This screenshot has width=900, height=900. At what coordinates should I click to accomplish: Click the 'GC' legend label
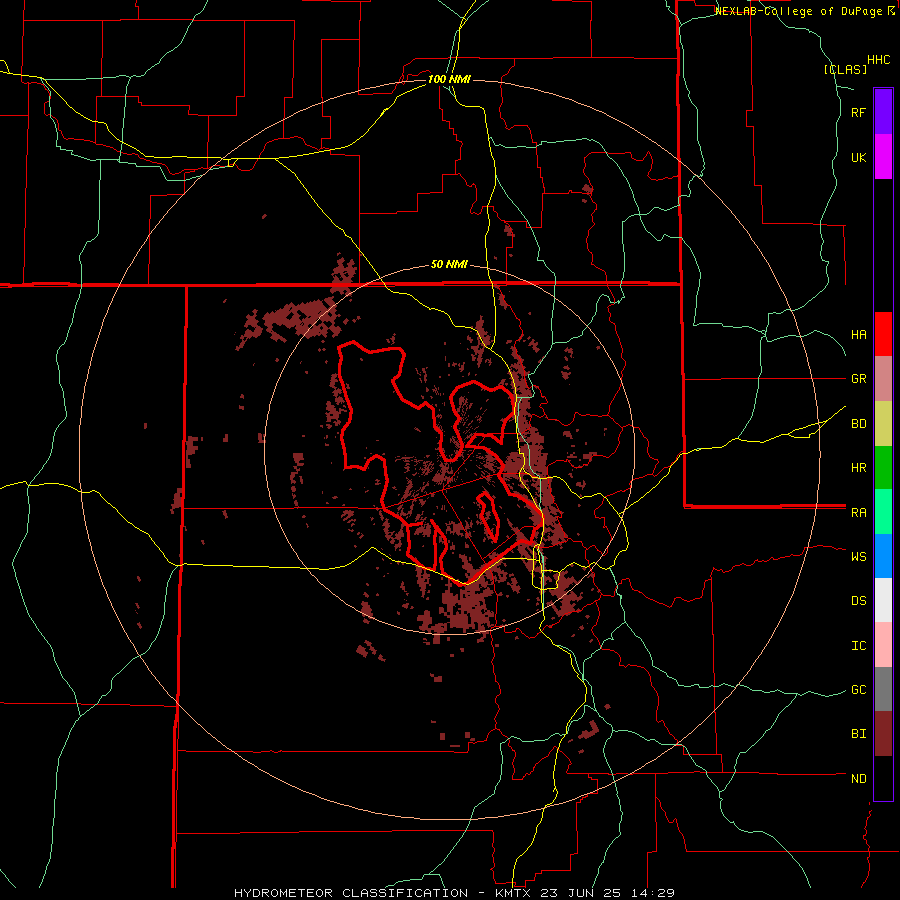click(858, 690)
